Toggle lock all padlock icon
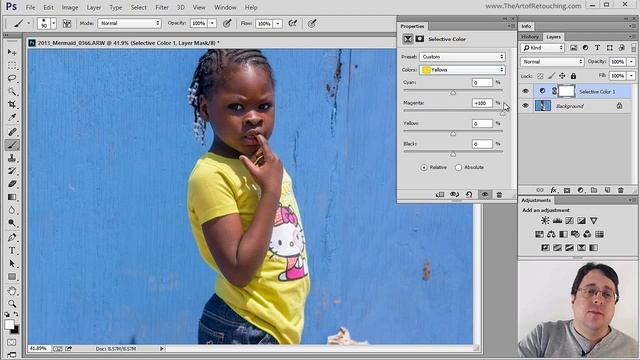The height and width of the screenshot is (360, 640). [573, 76]
